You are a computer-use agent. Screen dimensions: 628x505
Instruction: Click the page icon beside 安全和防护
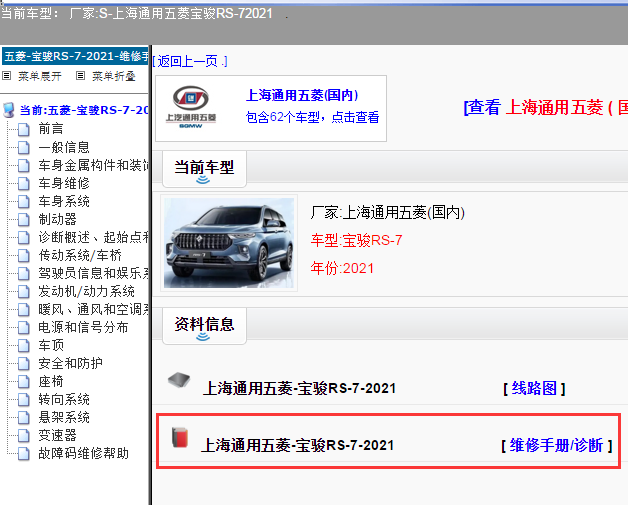pos(24,364)
